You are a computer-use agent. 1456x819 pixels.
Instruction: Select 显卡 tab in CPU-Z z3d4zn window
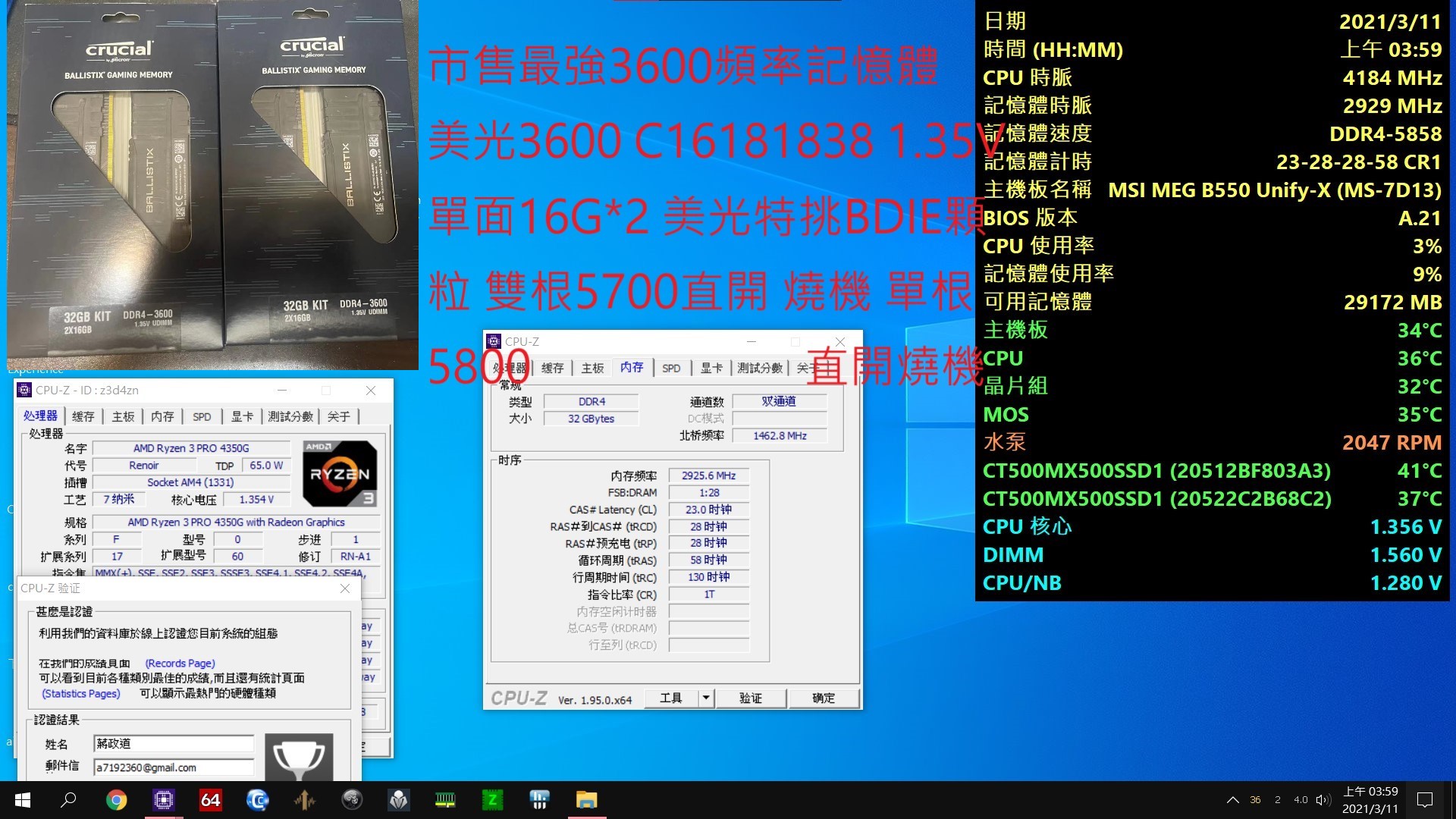coord(242,416)
